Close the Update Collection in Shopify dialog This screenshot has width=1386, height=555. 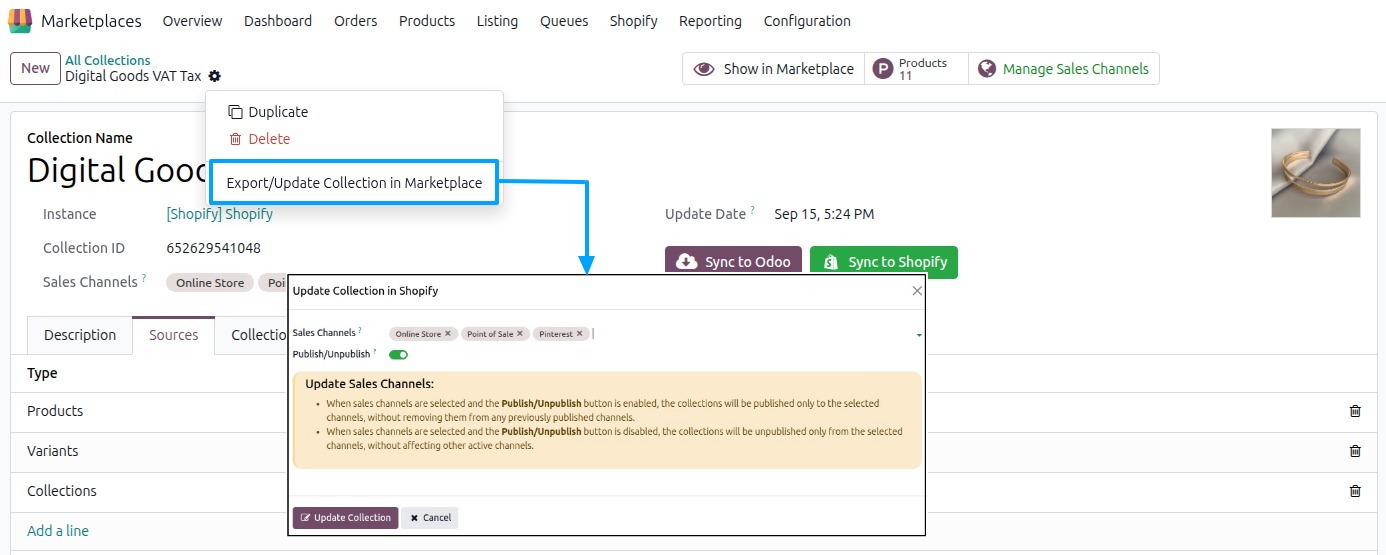[x=917, y=291]
